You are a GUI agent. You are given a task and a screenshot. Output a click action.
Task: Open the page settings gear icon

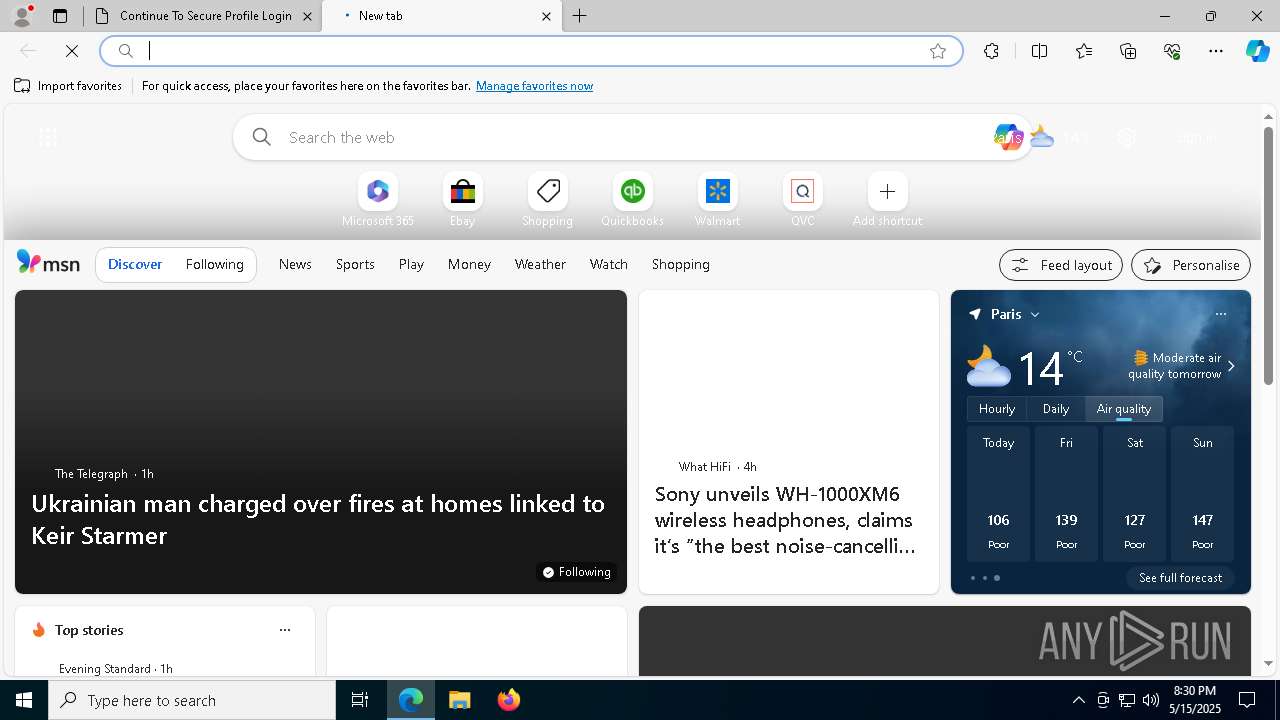(1127, 138)
